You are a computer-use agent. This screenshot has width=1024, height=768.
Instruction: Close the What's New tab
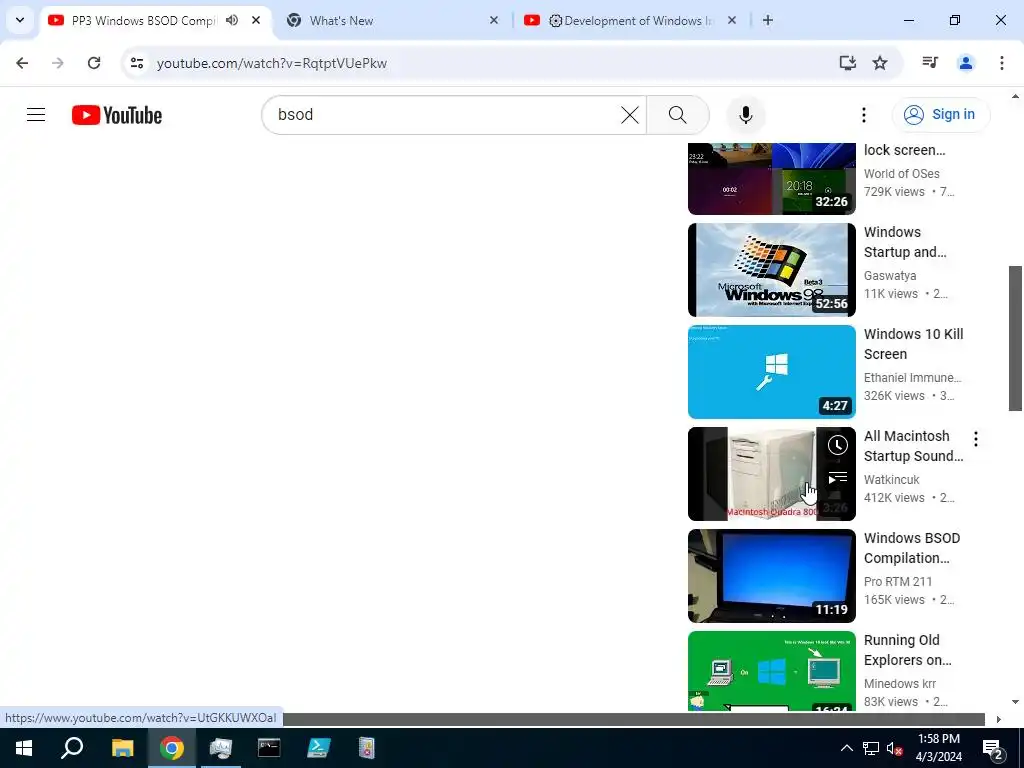(x=494, y=20)
